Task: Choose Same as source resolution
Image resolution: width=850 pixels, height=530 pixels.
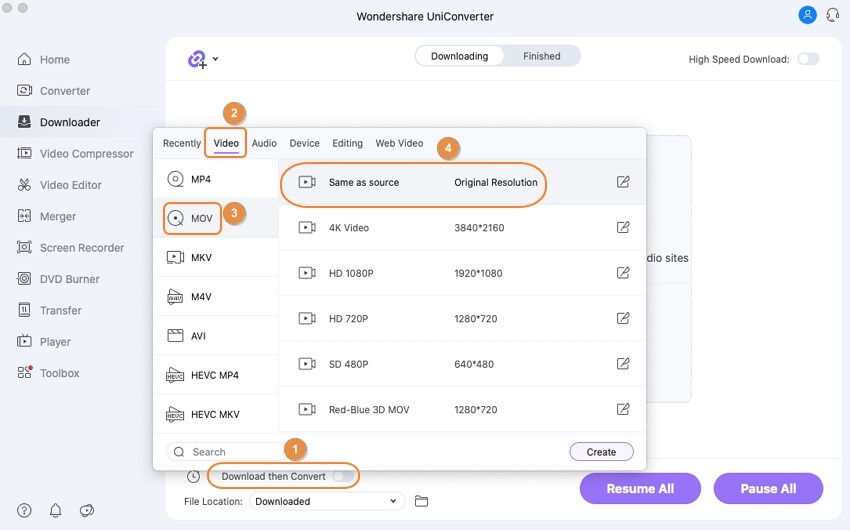Action: pos(462,182)
